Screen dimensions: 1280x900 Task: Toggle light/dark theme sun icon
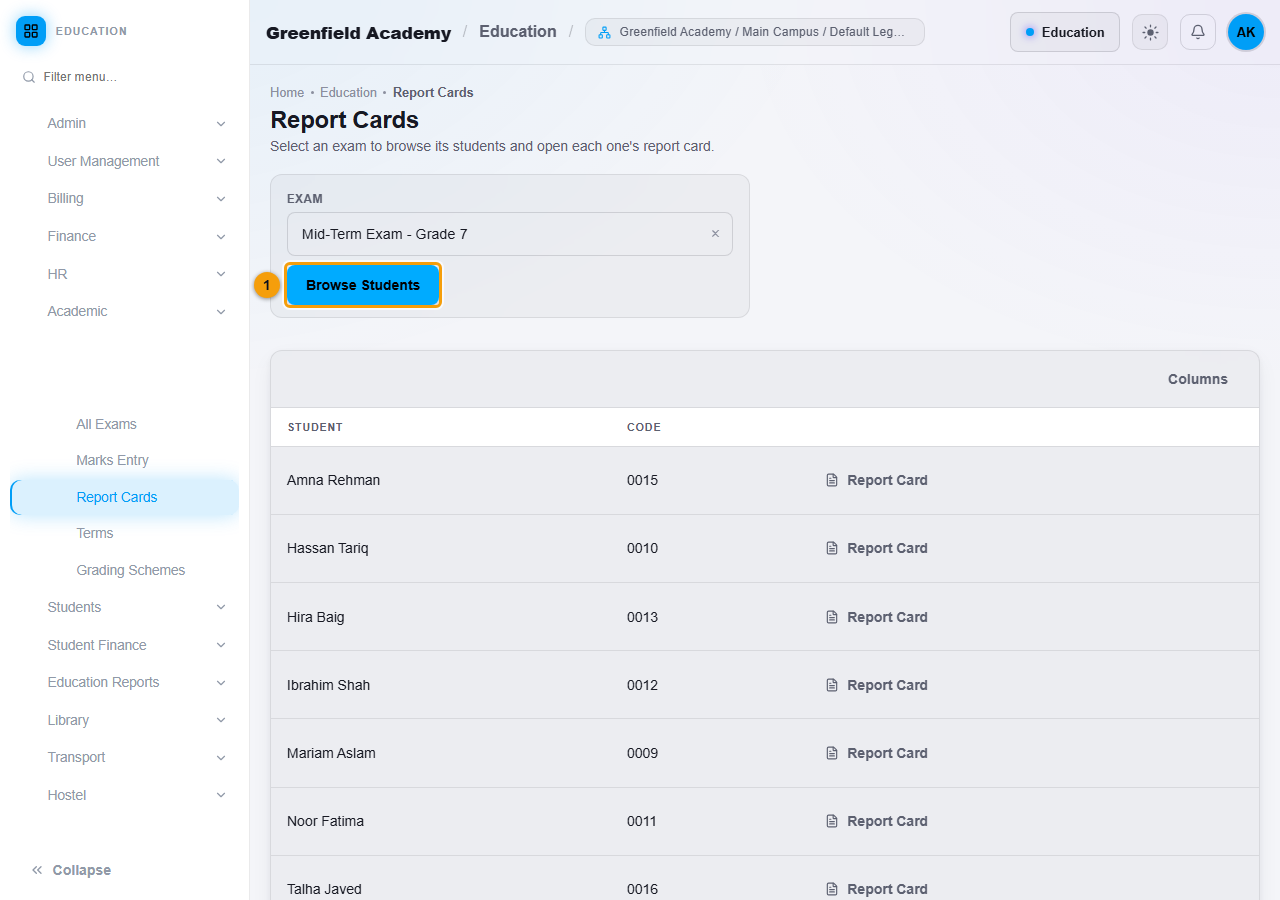tap(1150, 32)
